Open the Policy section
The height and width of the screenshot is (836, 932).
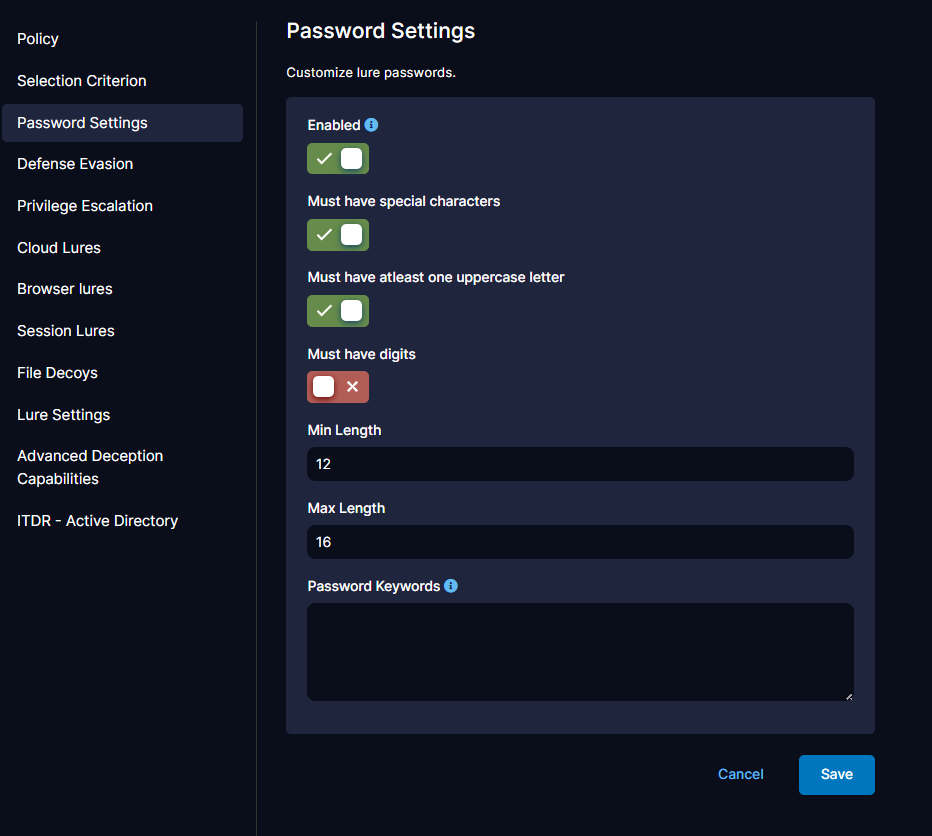(37, 39)
